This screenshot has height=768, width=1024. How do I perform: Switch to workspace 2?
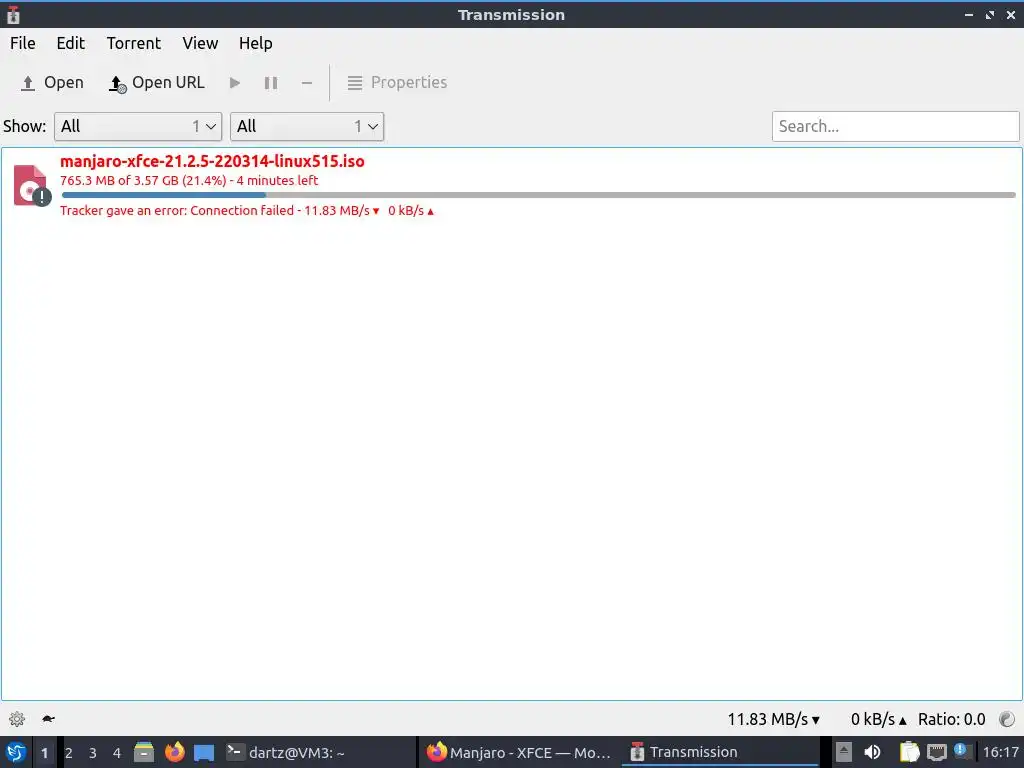(x=69, y=753)
